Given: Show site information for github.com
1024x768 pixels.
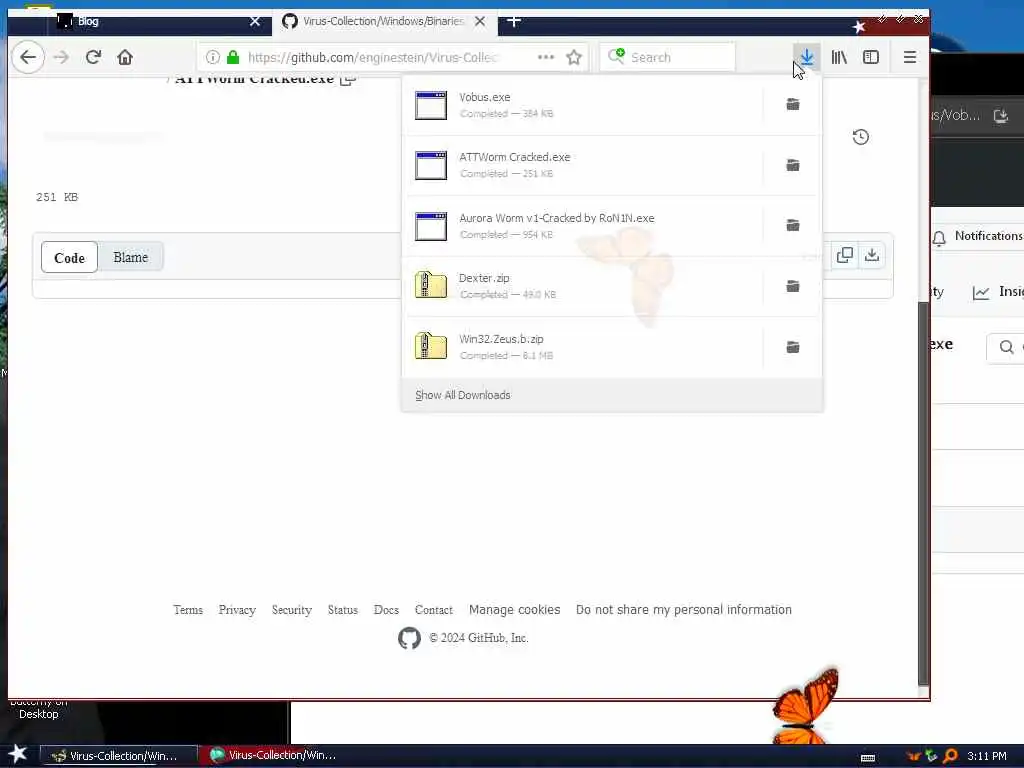Looking at the screenshot, I should tap(213, 57).
